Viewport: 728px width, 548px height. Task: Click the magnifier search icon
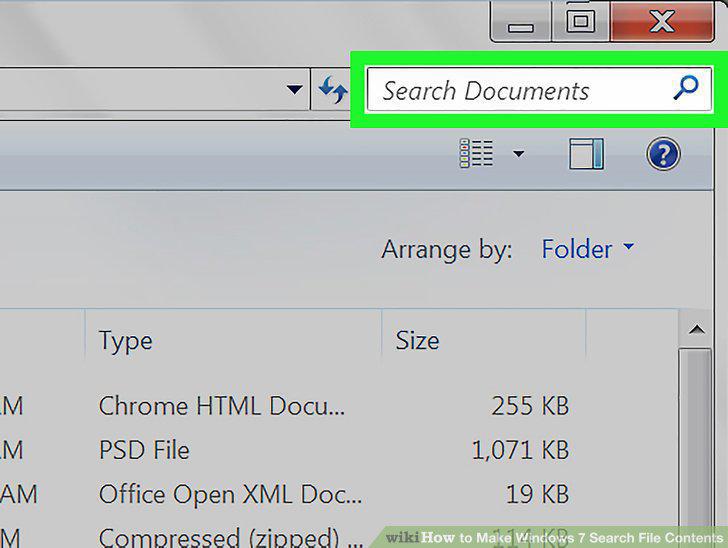(685, 88)
